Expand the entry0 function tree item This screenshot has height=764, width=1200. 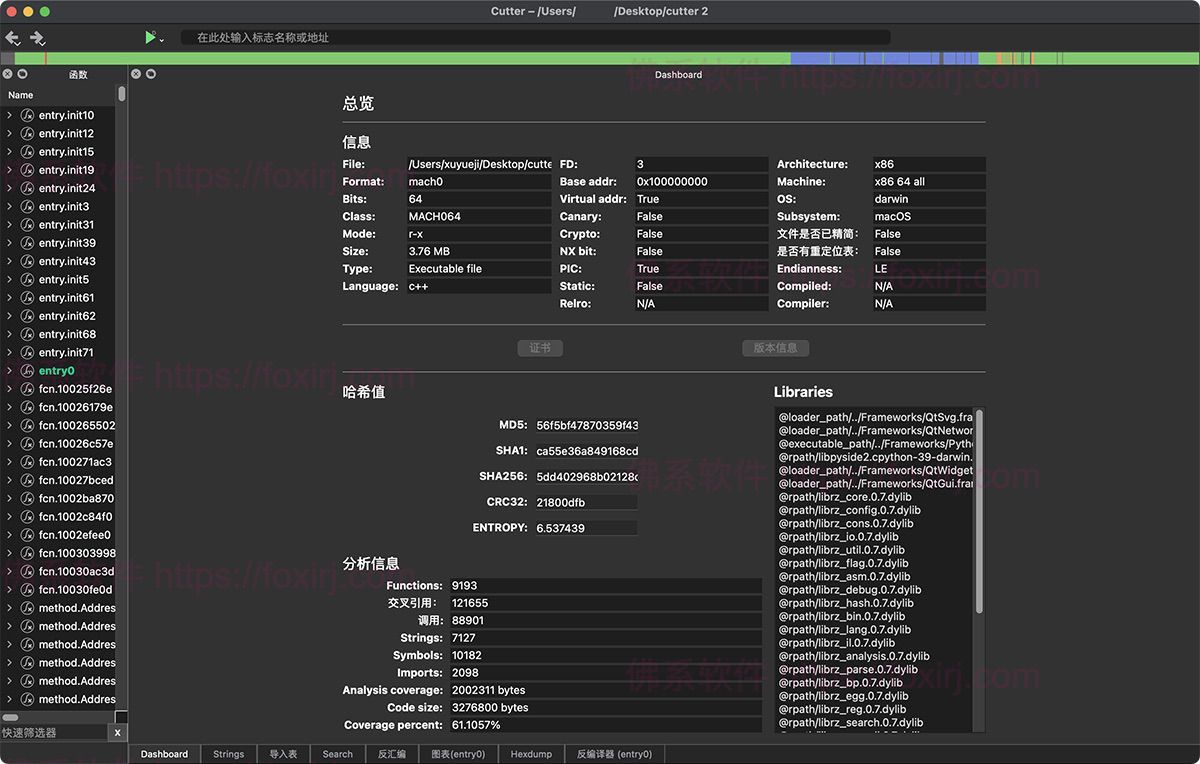click(x=9, y=371)
